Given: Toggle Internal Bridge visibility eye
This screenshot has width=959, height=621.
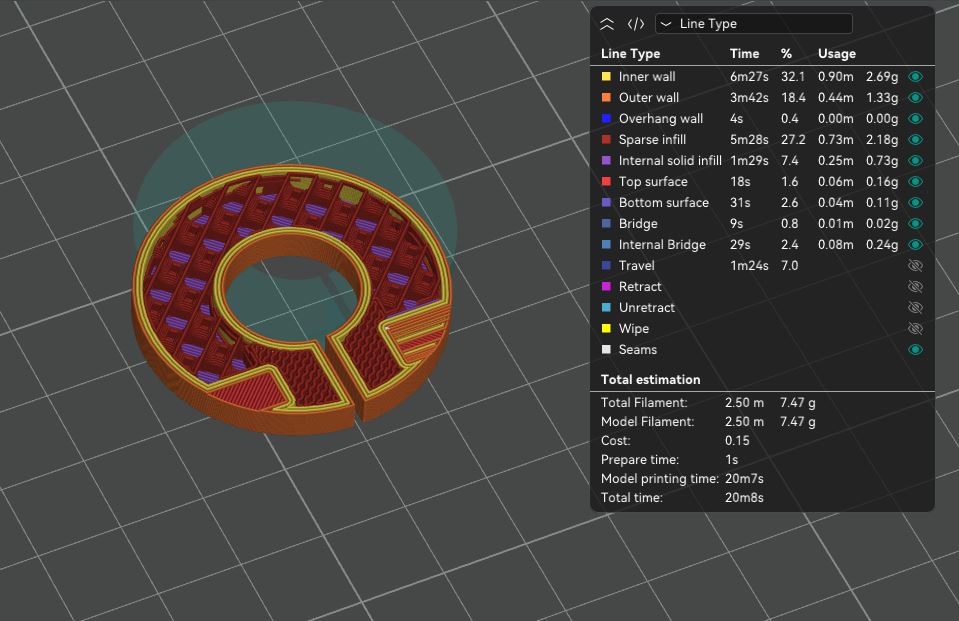Looking at the screenshot, I should coord(915,244).
